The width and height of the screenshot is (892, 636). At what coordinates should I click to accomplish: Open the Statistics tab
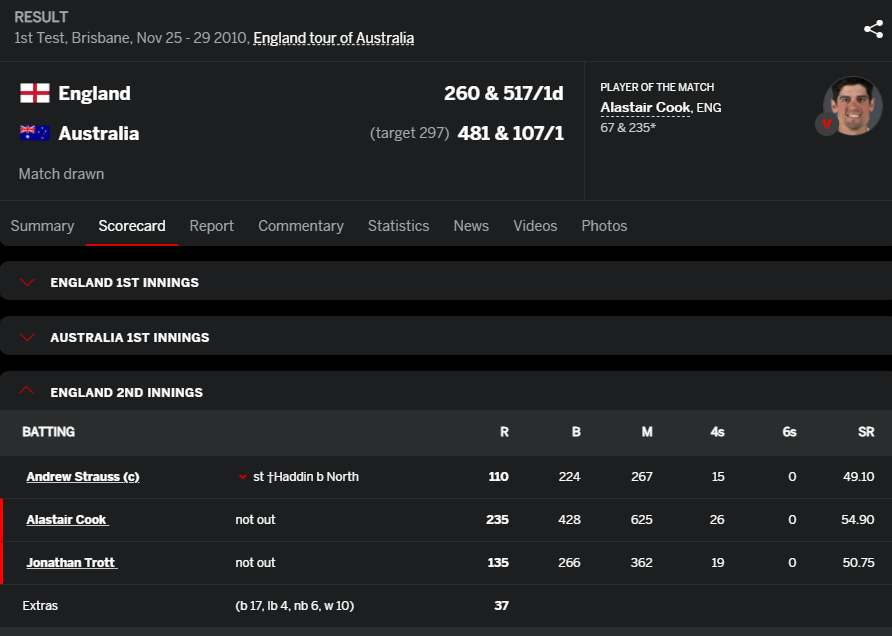(398, 226)
